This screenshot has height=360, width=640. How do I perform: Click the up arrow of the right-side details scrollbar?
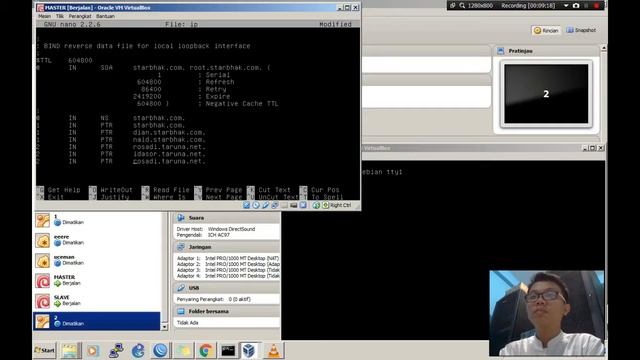point(604,48)
